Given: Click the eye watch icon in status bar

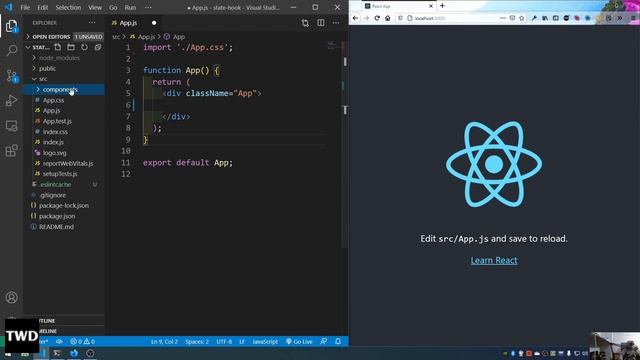Looking at the screenshot, I should pyautogui.click(x=59, y=342).
